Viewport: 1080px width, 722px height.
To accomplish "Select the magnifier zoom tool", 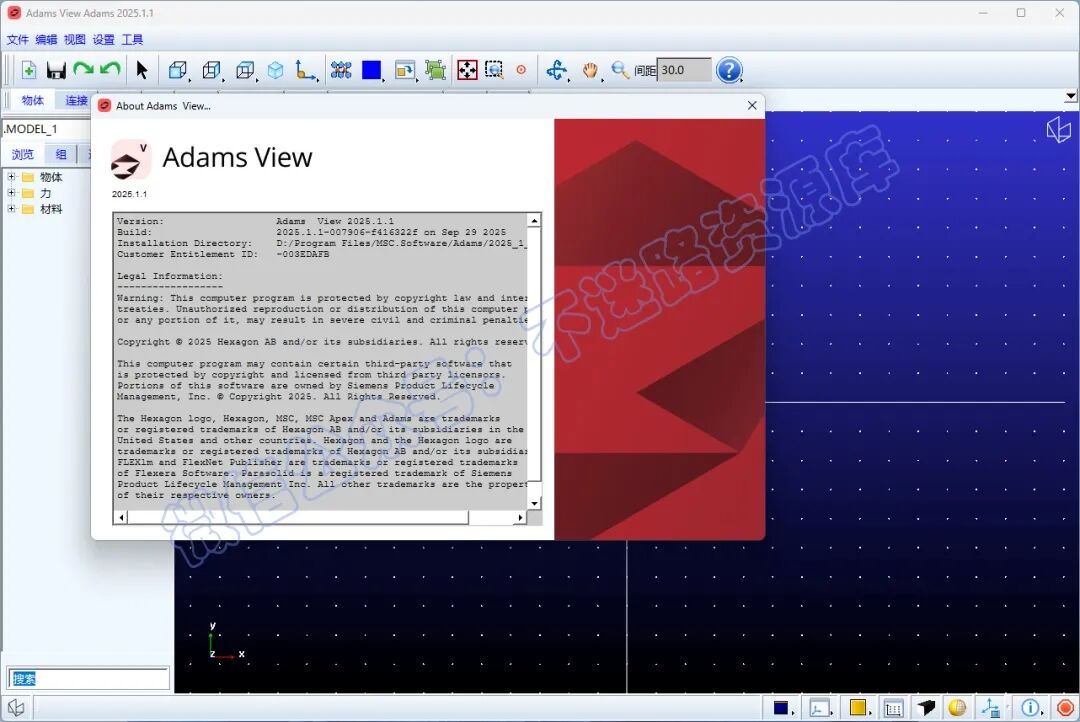I will pos(620,70).
